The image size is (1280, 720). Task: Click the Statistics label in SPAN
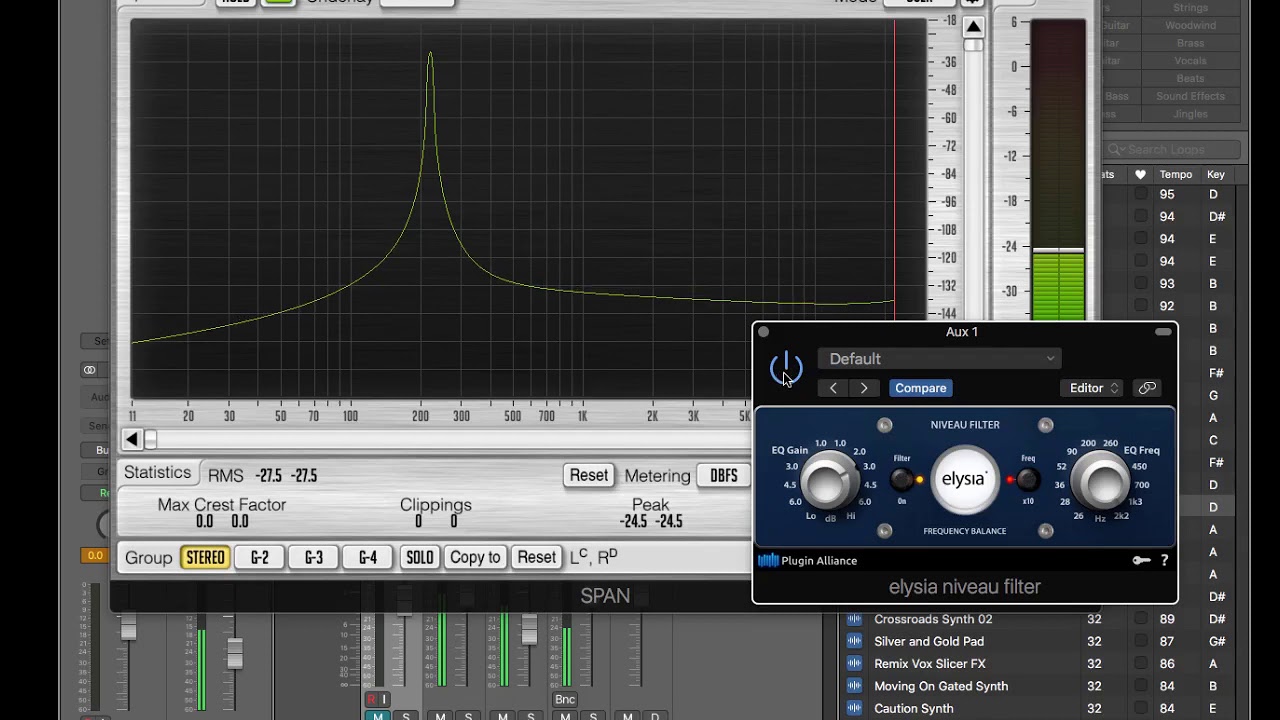point(157,473)
